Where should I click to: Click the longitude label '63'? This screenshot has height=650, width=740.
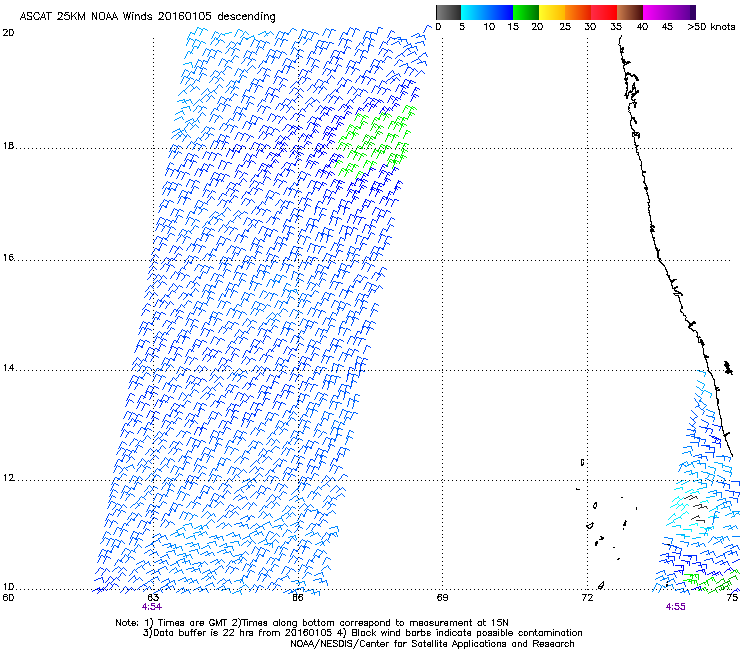pyautogui.click(x=153, y=598)
